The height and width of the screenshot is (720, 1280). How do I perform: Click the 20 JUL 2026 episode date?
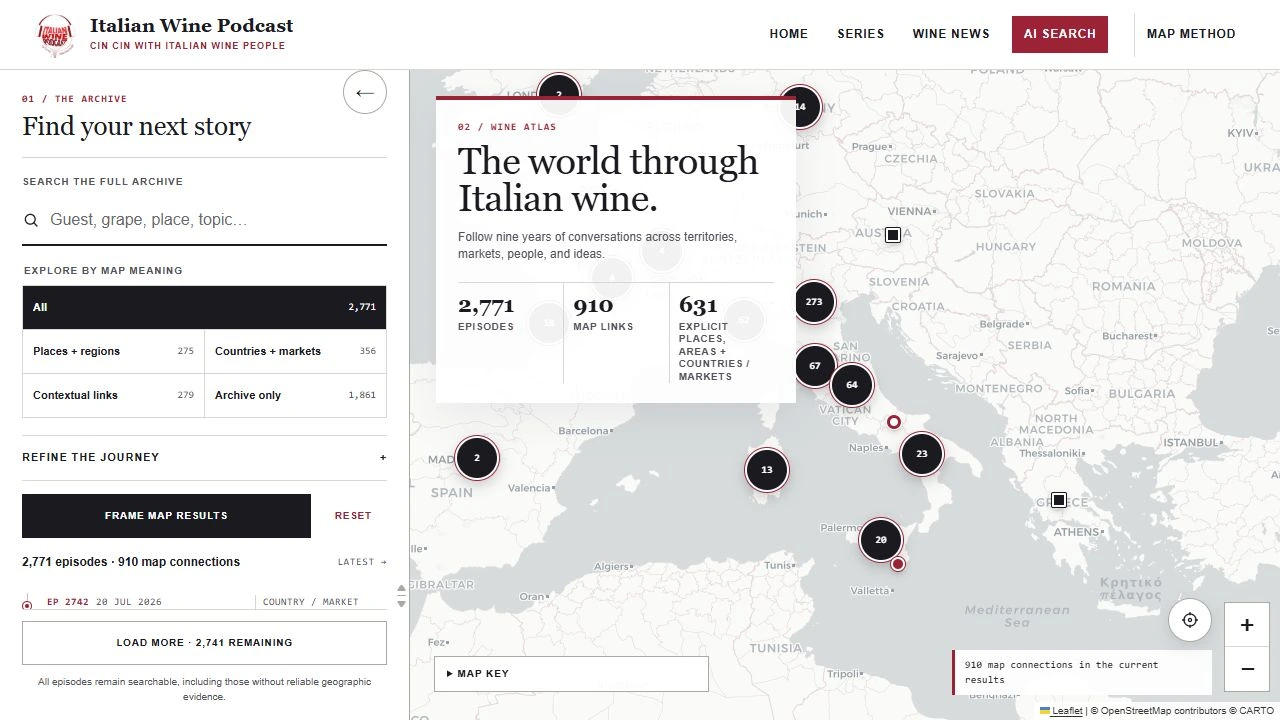pyautogui.click(x=129, y=602)
